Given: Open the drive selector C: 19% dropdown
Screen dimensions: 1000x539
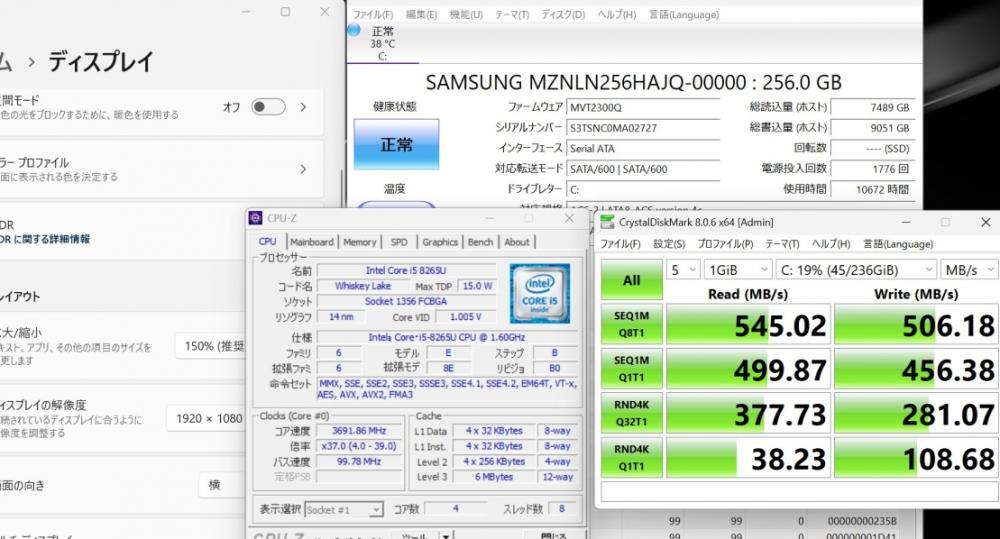Looking at the screenshot, I should tap(857, 270).
